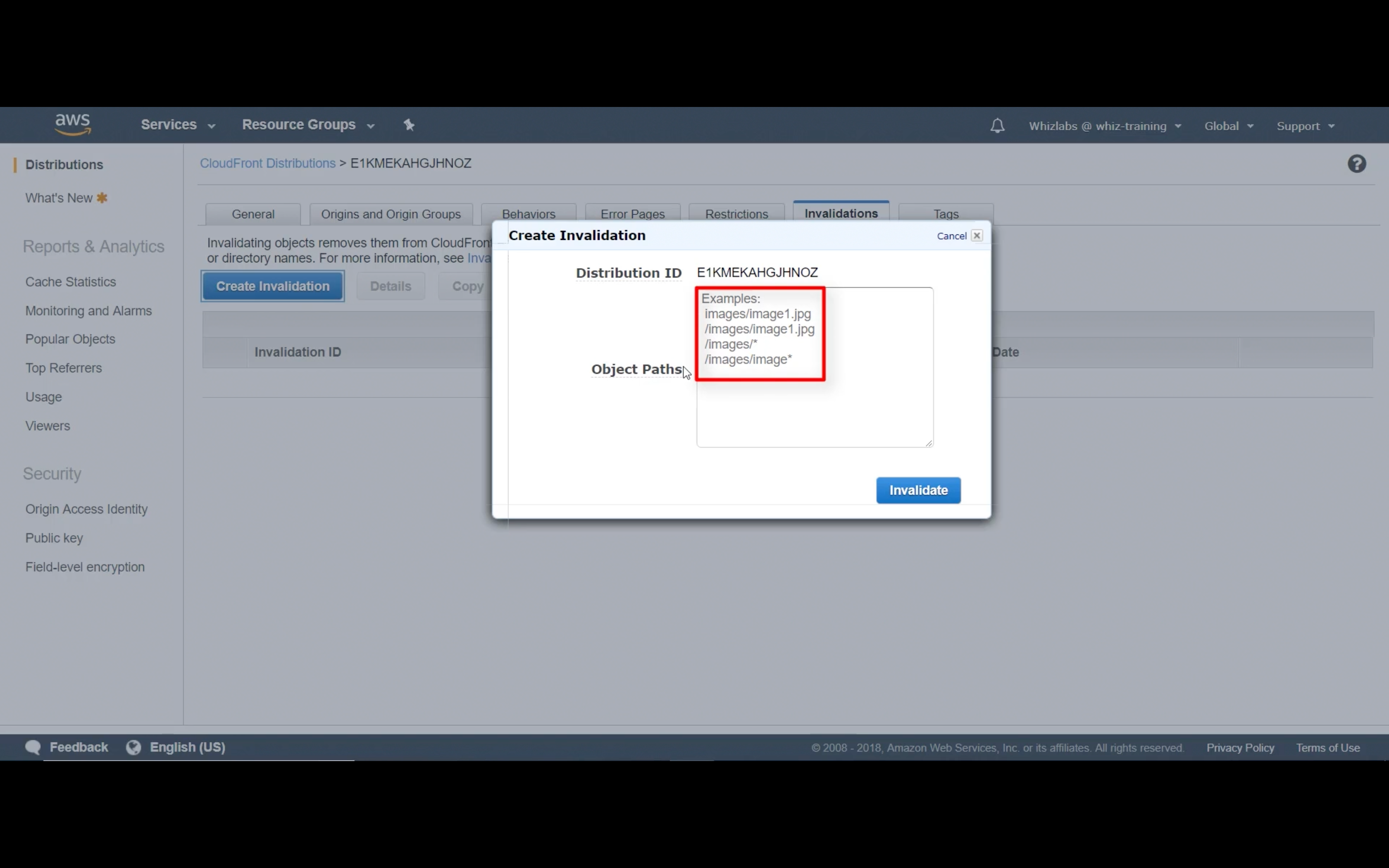
Task: Click the AWS logo home icon
Action: click(73, 124)
